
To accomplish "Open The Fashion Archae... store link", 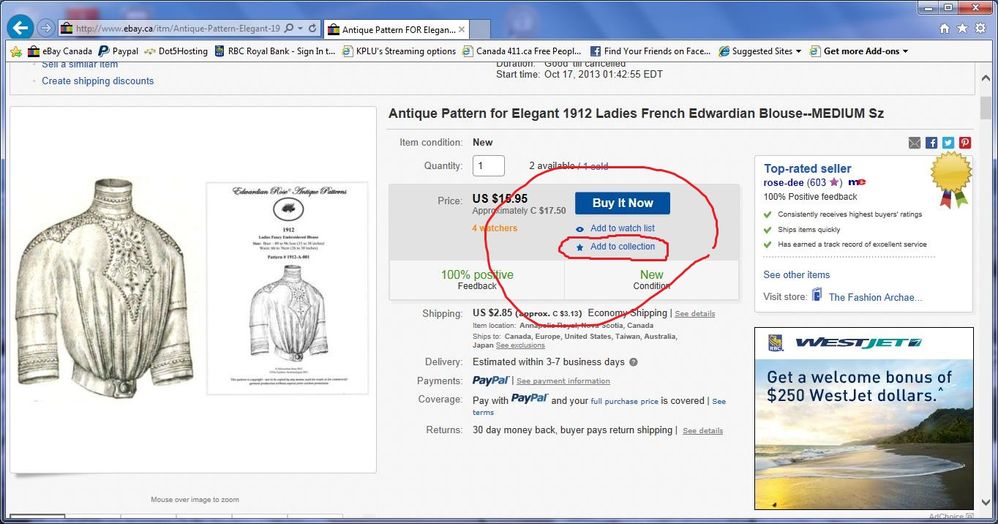I will [875, 297].
